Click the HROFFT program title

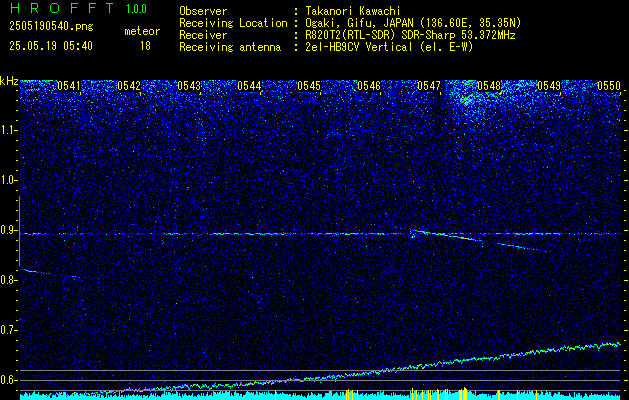(x=63, y=8)
